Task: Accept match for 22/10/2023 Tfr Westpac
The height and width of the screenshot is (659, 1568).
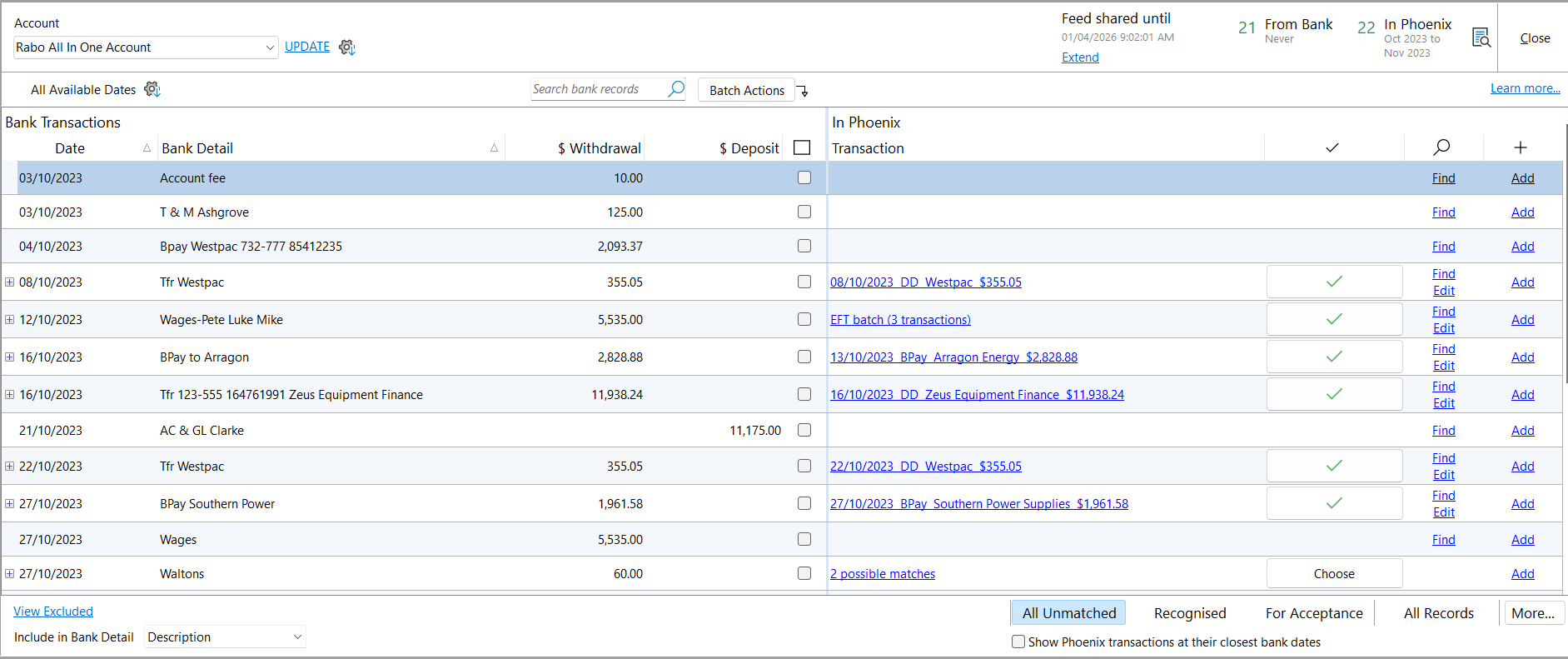Action: tap(1334, 466)
